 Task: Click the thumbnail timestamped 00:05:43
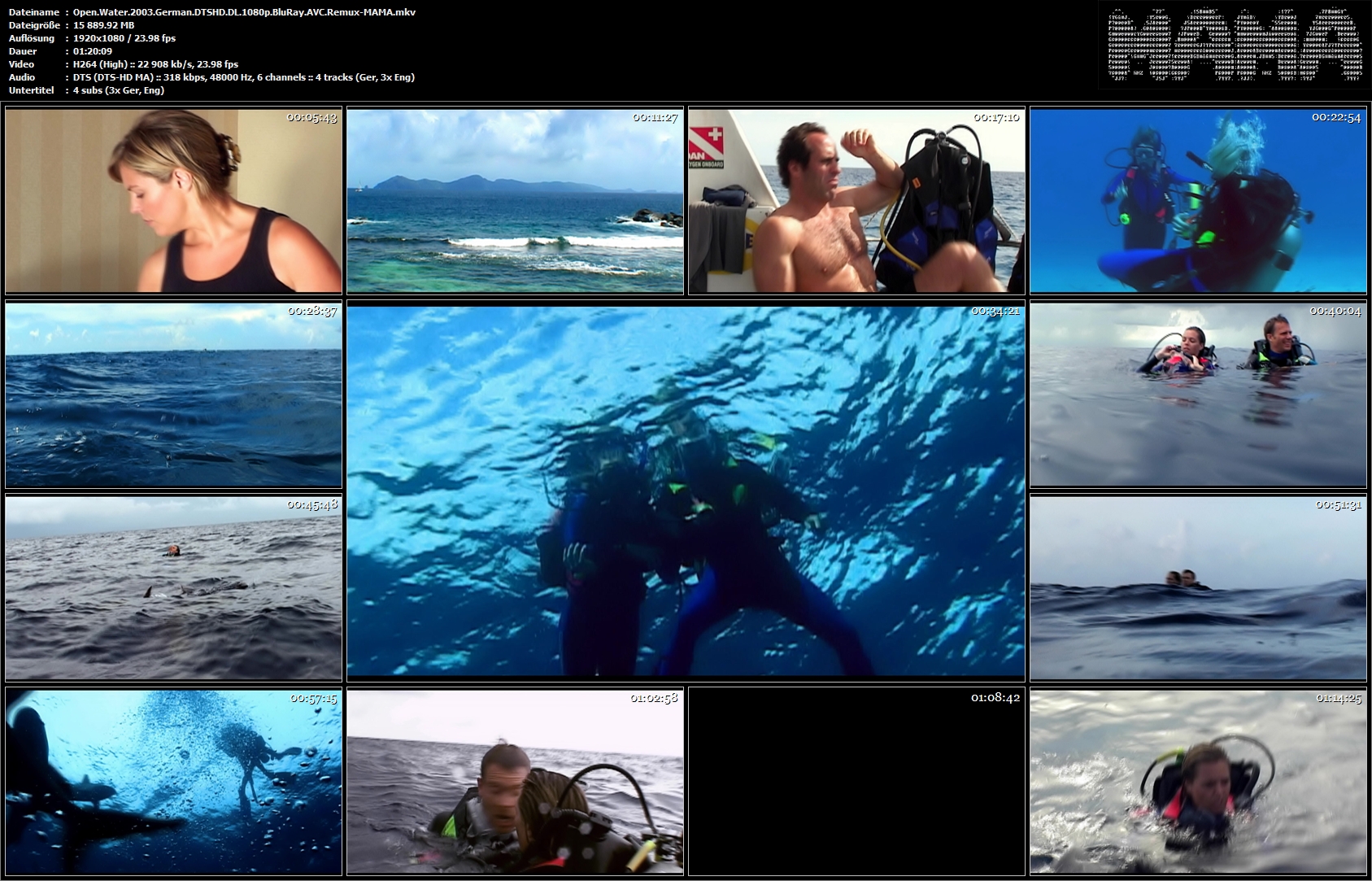coord(173,200)
